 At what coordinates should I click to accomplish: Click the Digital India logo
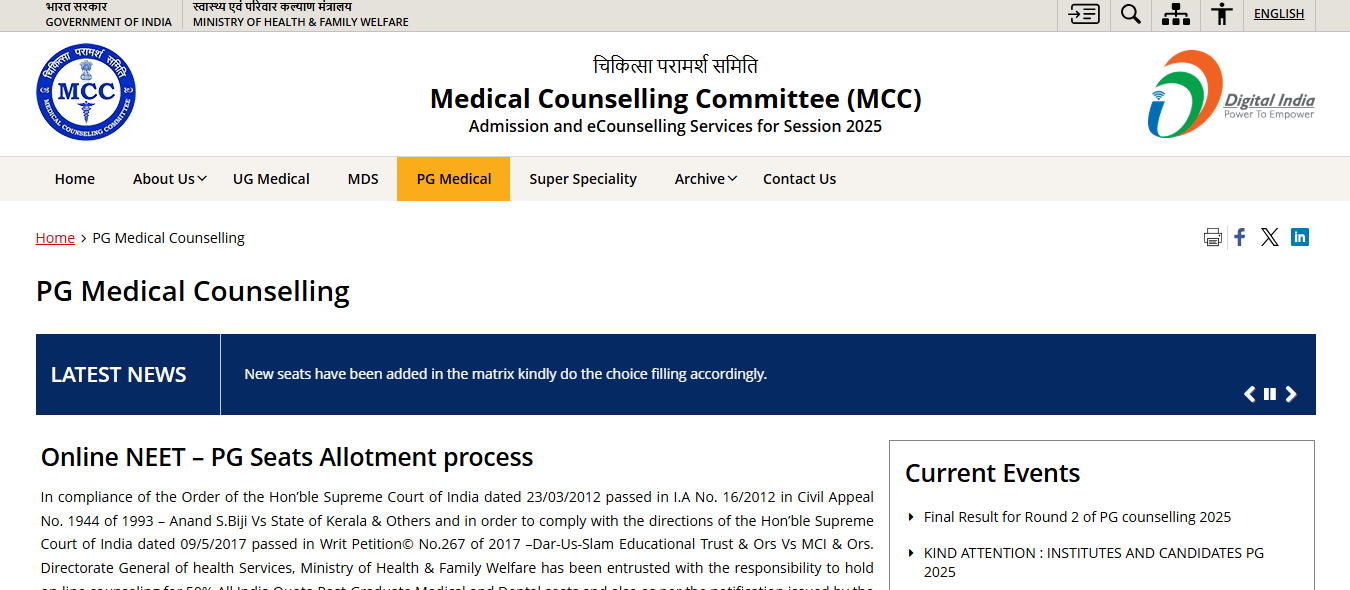click(1231, 94)
